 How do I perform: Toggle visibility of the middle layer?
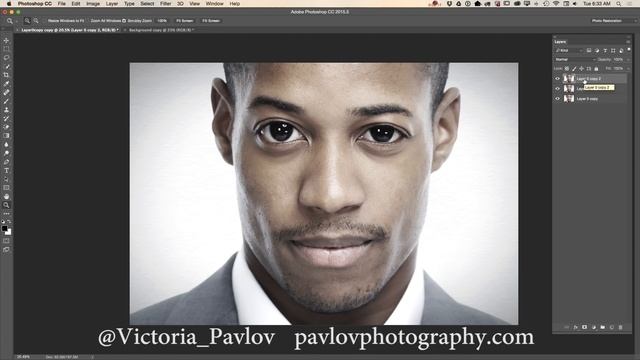click(558, 89)
